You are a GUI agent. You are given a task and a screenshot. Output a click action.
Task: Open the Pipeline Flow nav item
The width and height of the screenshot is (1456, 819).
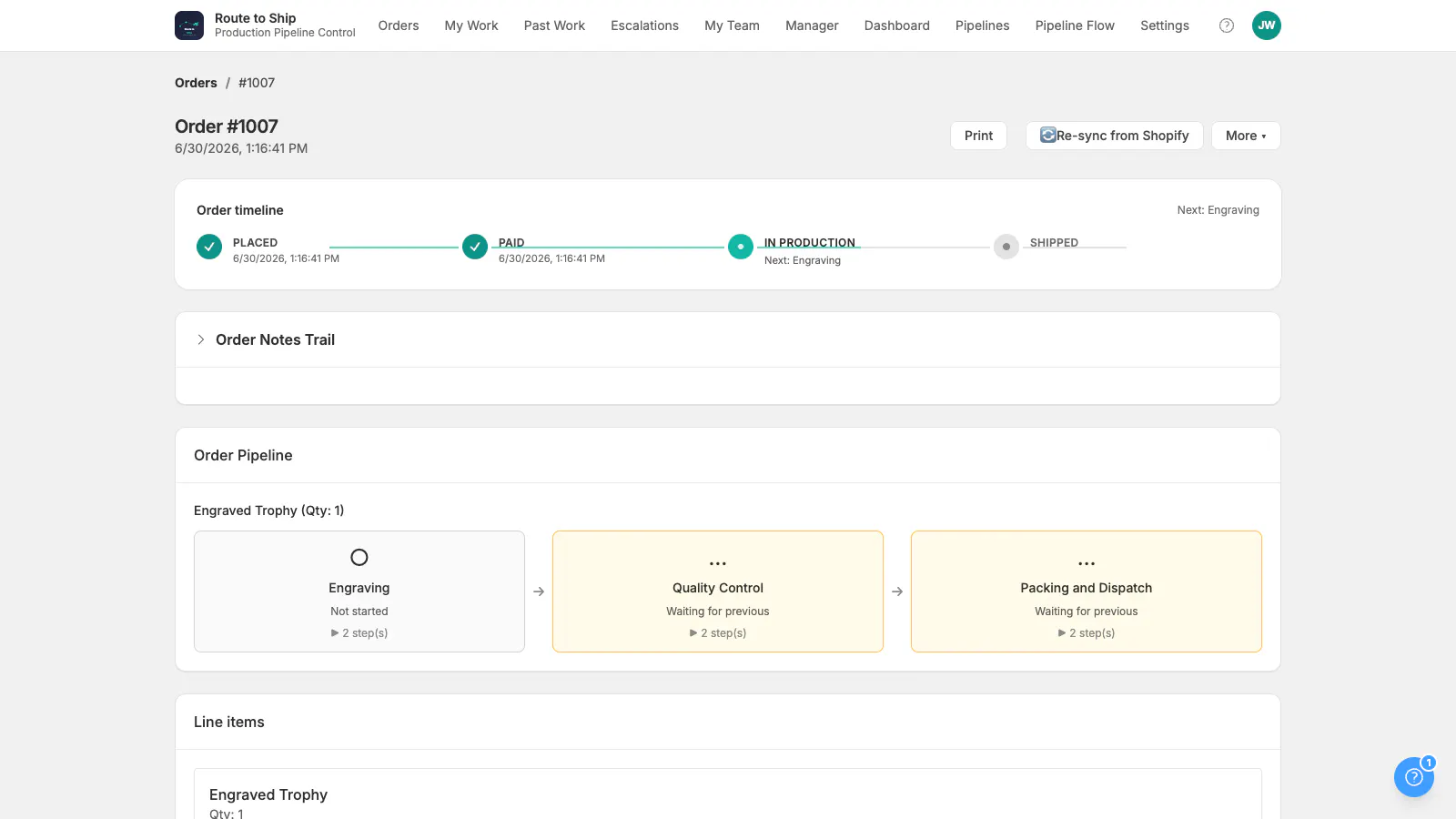1075,25
